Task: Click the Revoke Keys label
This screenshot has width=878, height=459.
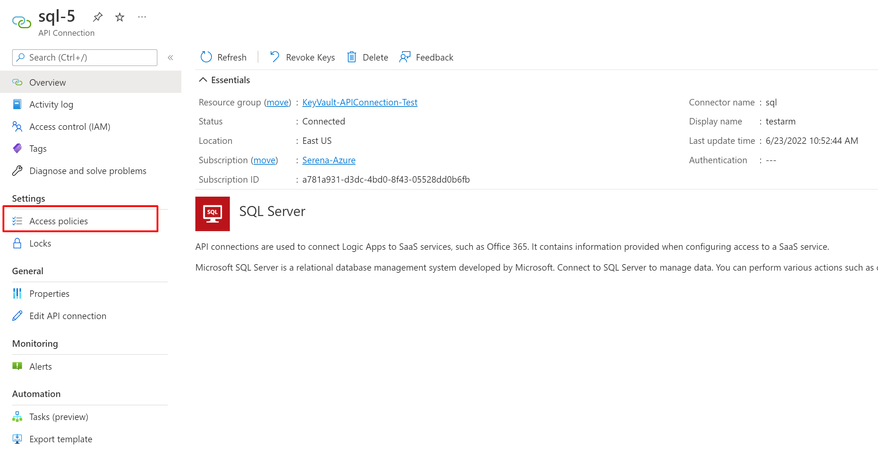Action: 310,57
